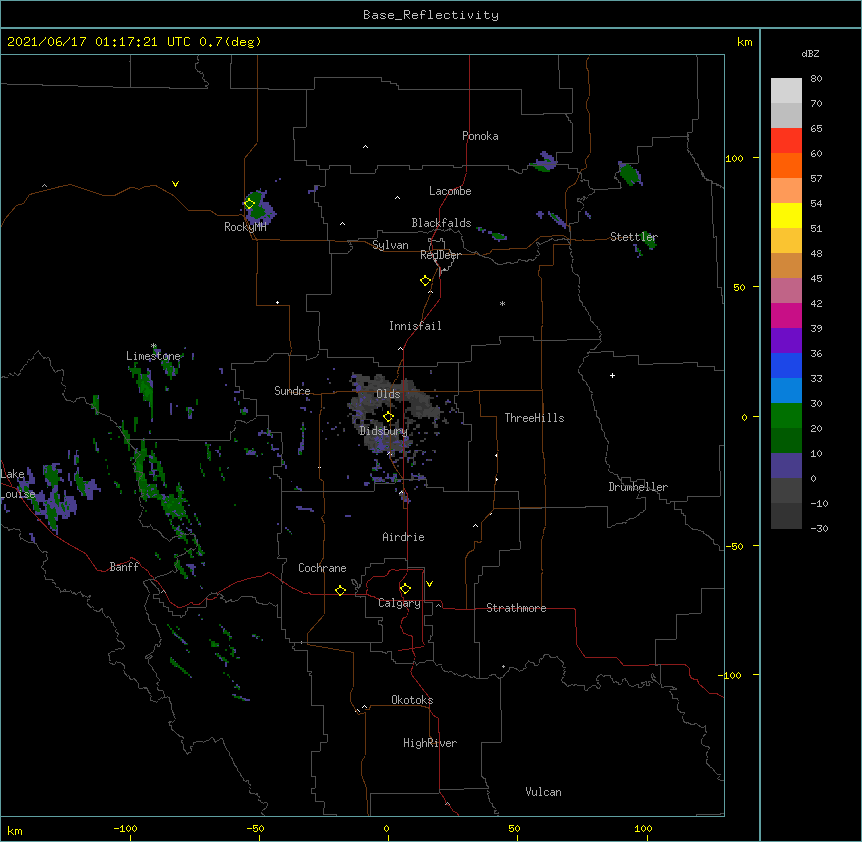Click the Lake Louise label
862x842 pixels.
pos(18,484)
